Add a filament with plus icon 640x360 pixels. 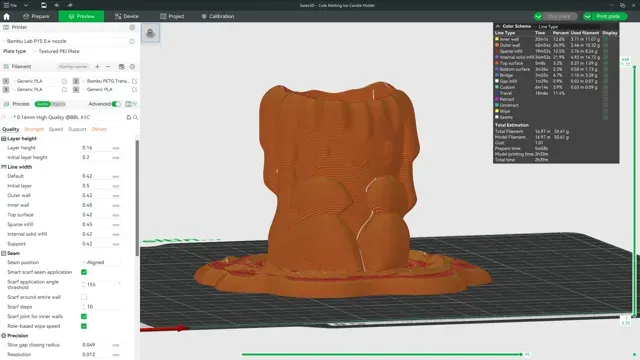click(97, 67)
